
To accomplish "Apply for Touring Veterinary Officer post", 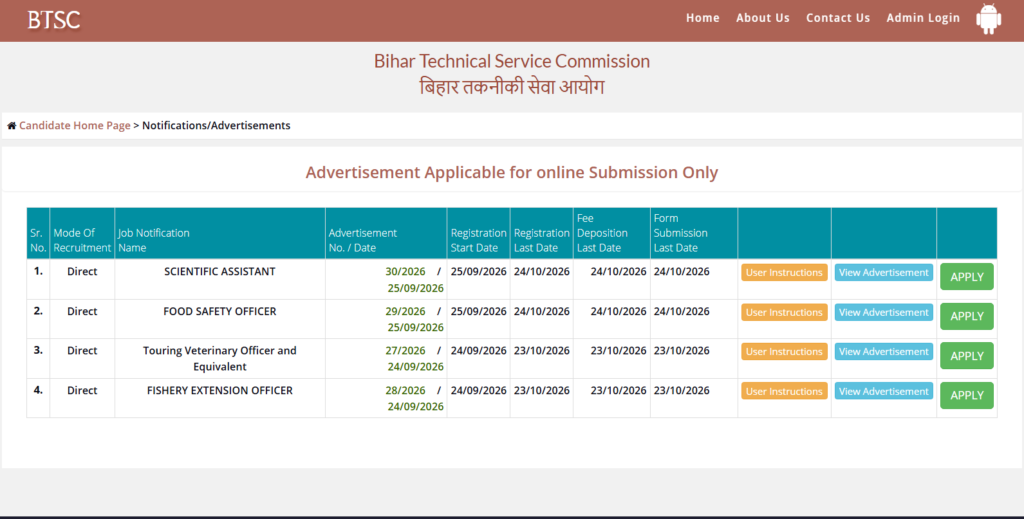I will [967, 356].
